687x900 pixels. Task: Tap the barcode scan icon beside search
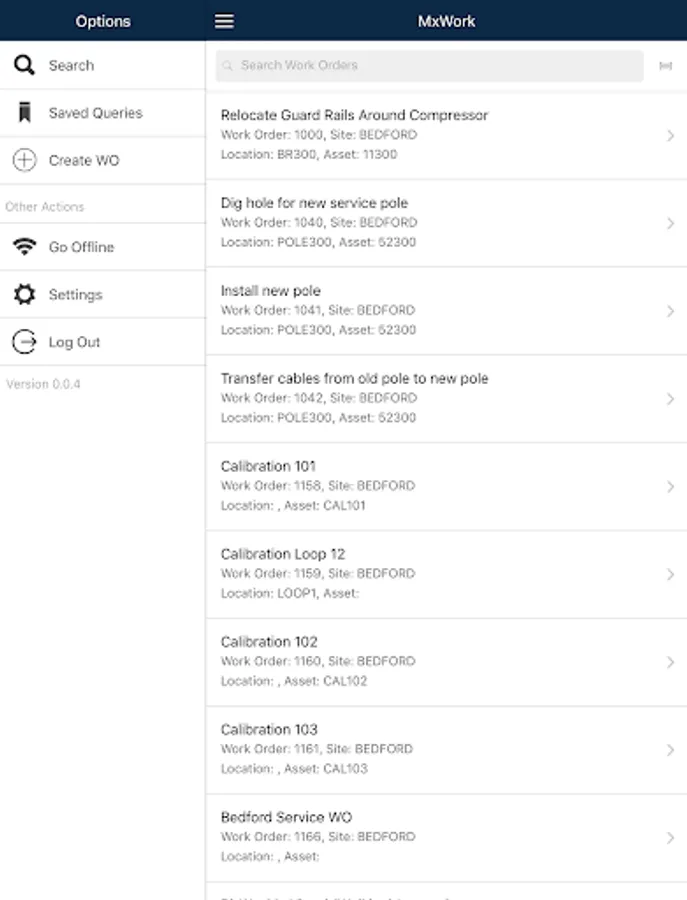click(x=665, y=66)
